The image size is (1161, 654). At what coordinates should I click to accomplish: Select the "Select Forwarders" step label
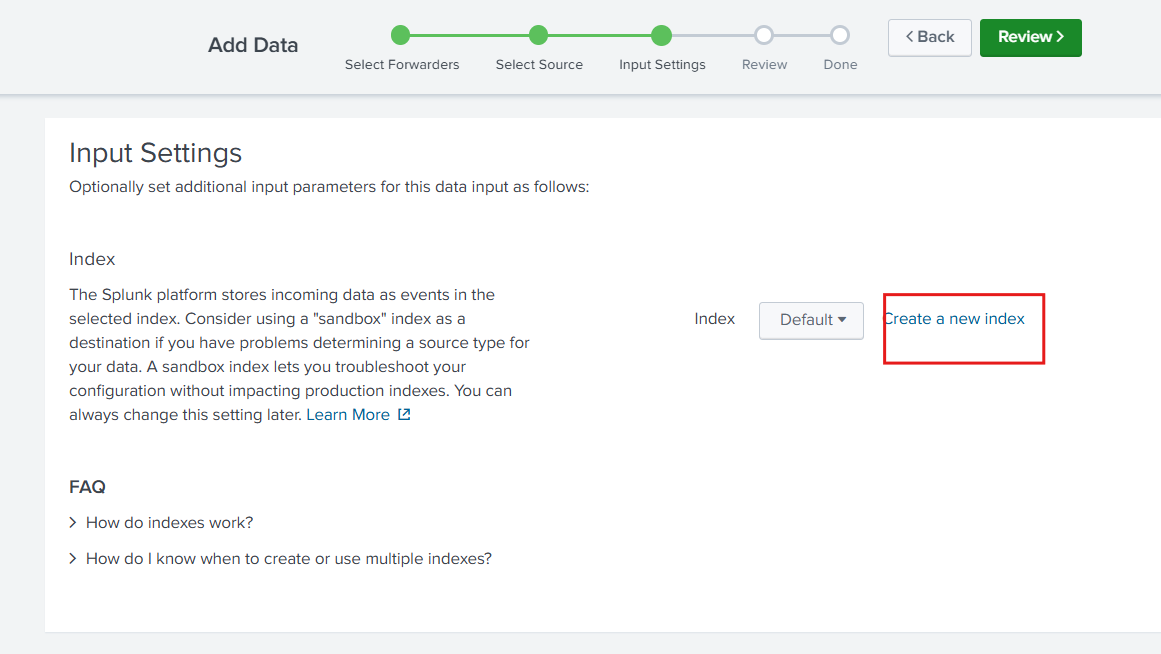pyautogui.click(x=402, y=65)
